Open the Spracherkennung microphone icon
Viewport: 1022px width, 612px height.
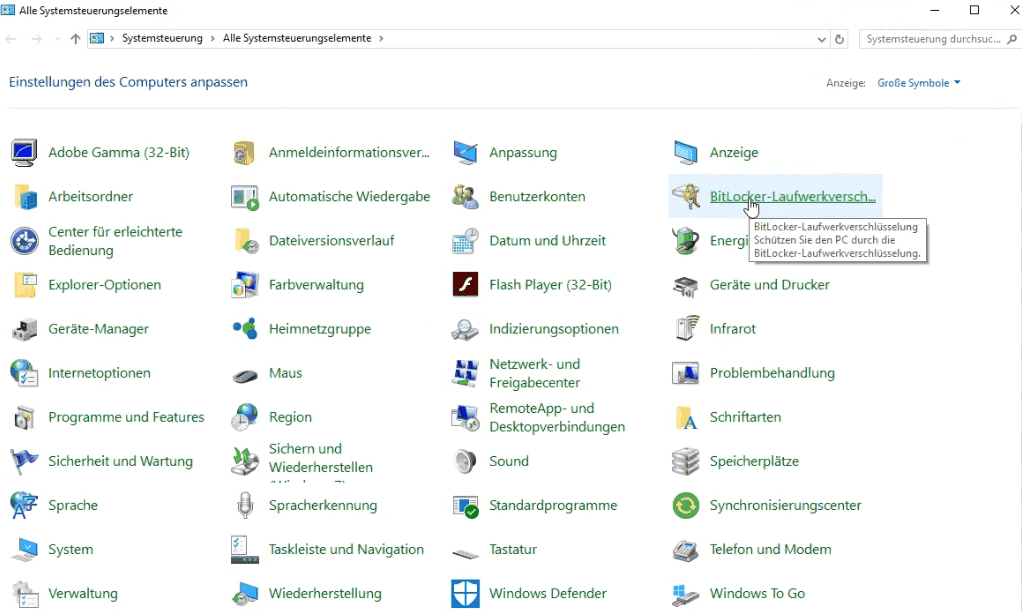click(x=245, y=505)
